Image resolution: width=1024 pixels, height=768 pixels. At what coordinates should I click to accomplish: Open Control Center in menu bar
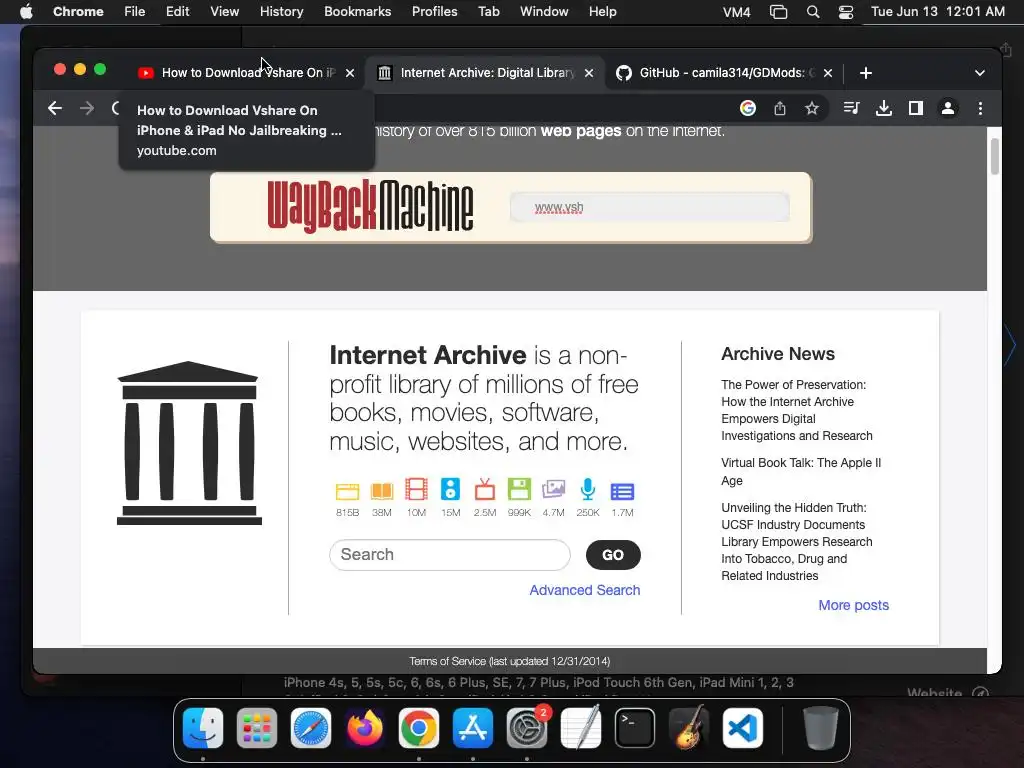tap(846, 12)
